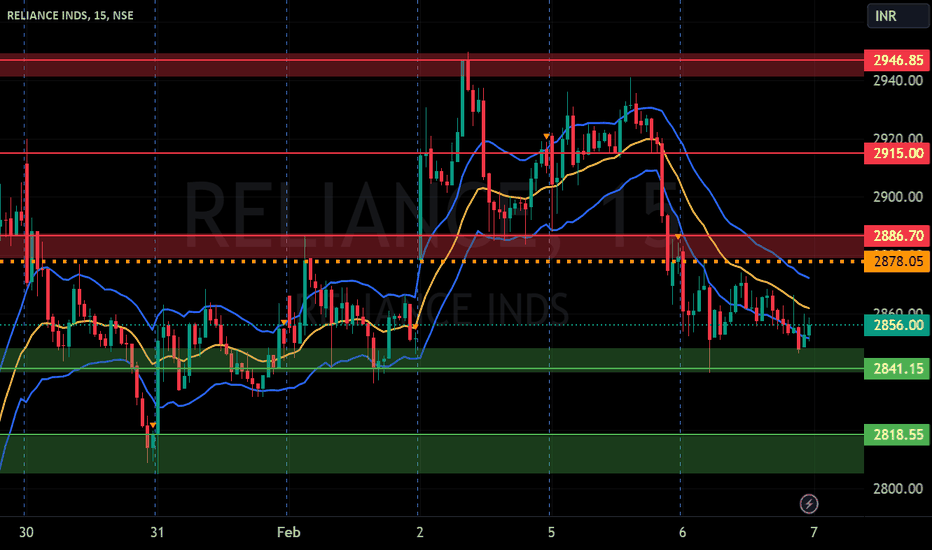Viewport: 932px width, 550px height.
Task: Click the 2856.00 current price label
Action: pyautogui.click(x=898, y=325)
